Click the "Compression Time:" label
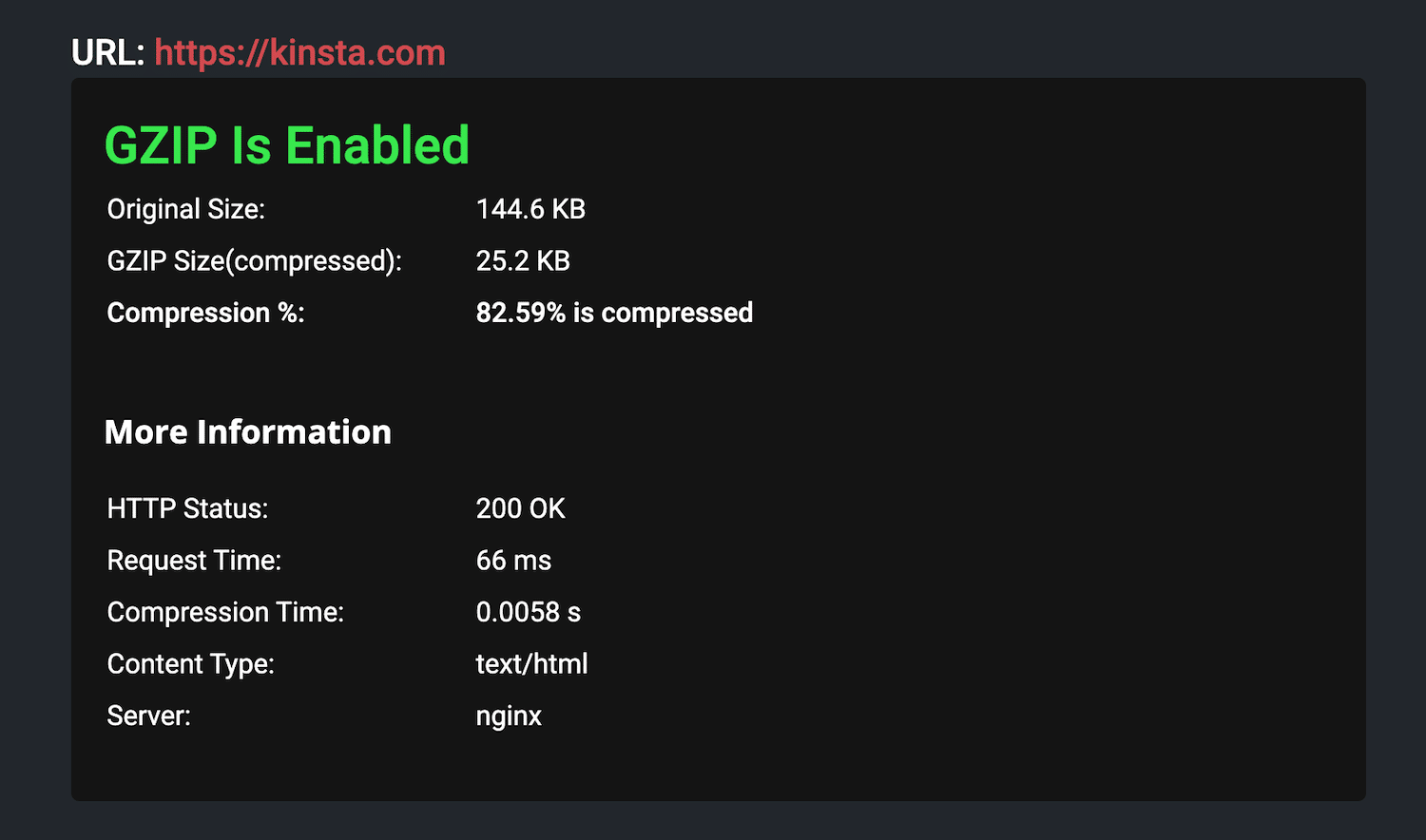The height and width of the screenshot is (840, 1426). pyautogui.click(x=225, y=612)
